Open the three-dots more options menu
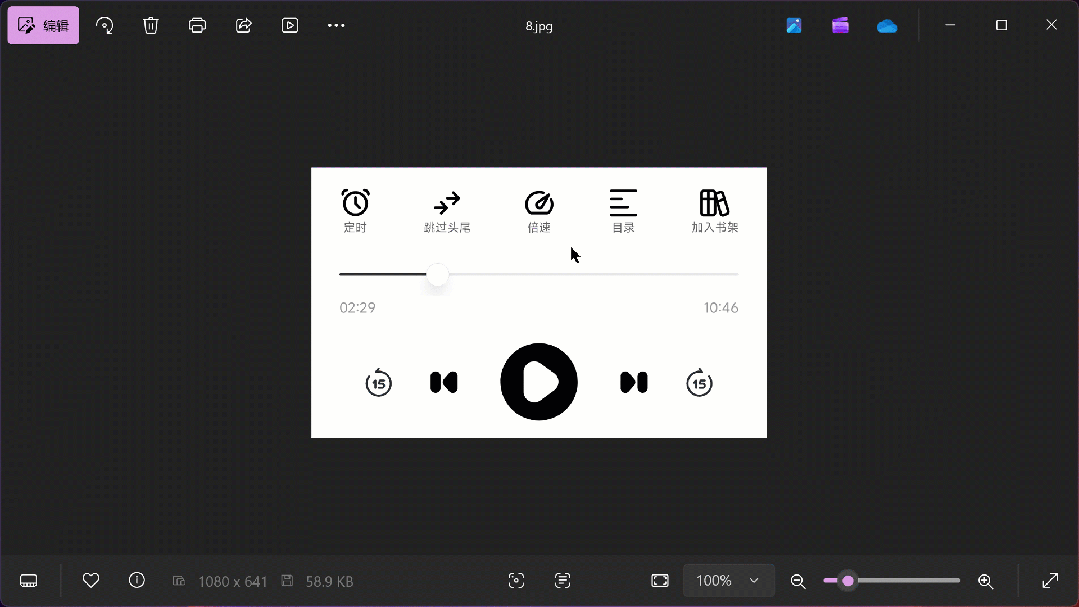Screen dimensions: 1079x607 [x=336, y=26]
